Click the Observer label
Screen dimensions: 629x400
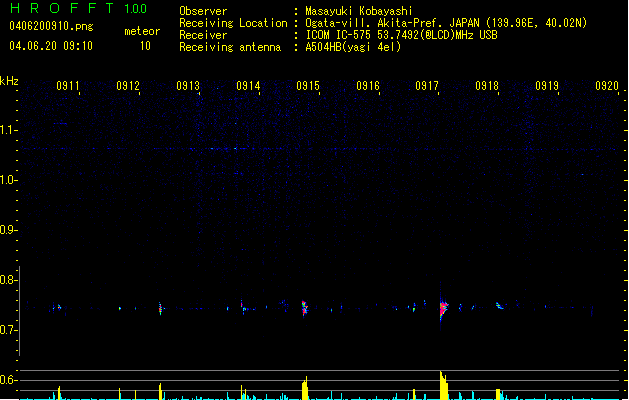[203, 11]
